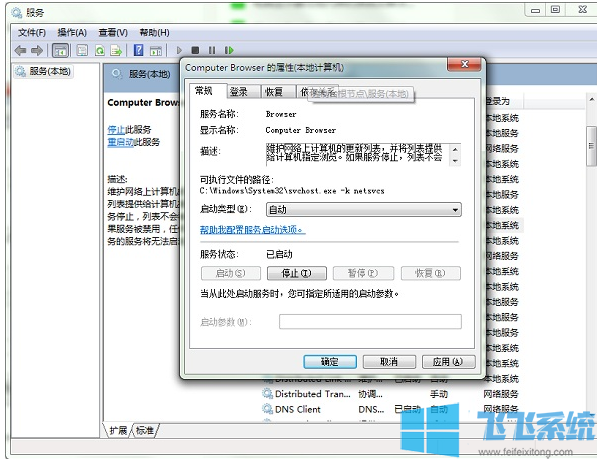The width and height of the screenshot is (597, 459).
Task: Select 服务(本地) in left tree pane
Action: [x=43, y=71]
